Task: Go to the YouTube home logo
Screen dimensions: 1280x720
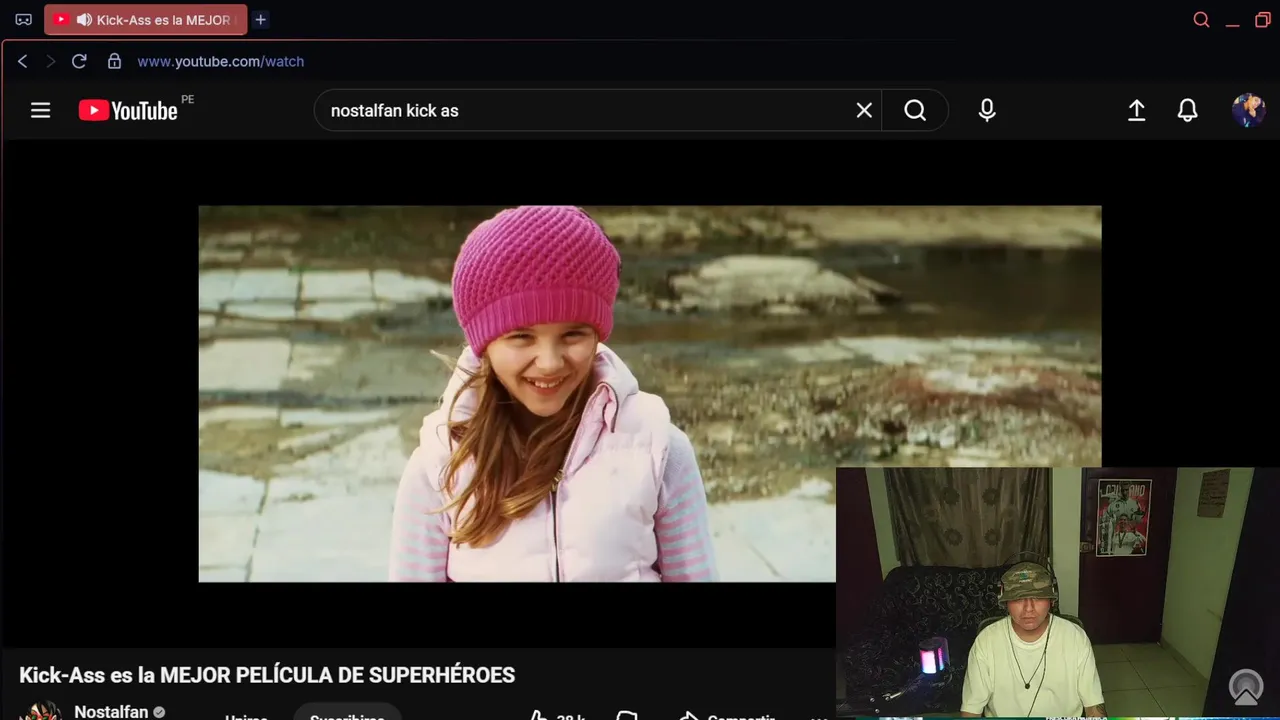Action: (128, 110)
